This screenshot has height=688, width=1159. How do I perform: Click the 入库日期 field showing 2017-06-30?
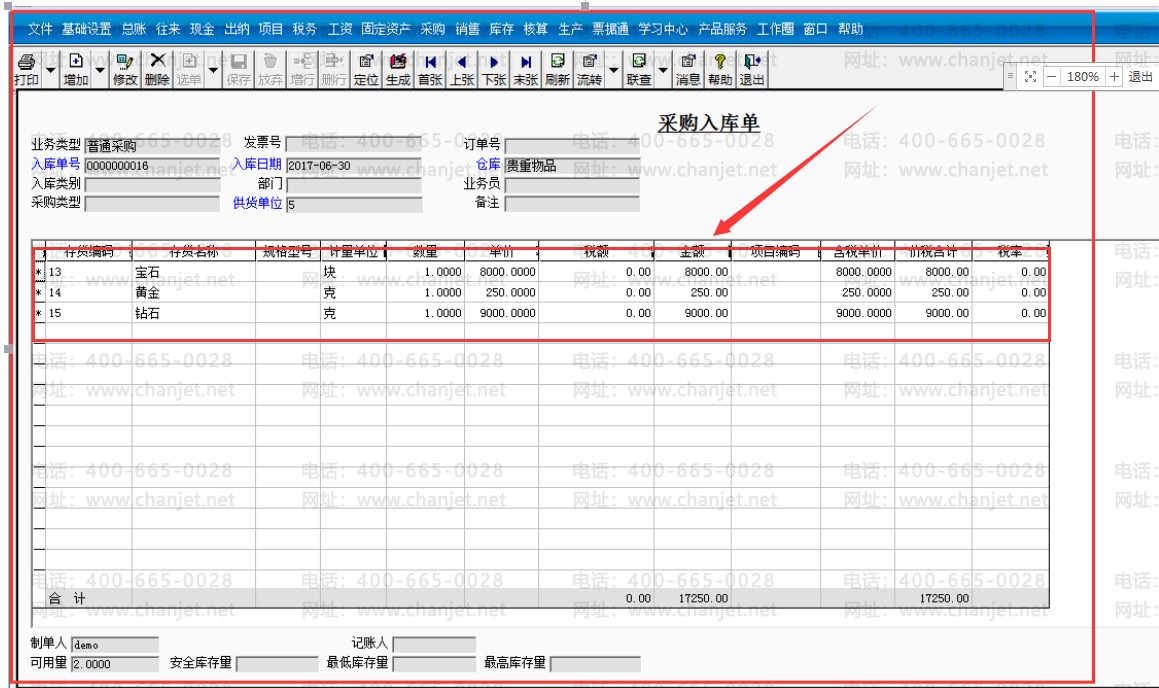click(x=353, y=166)
